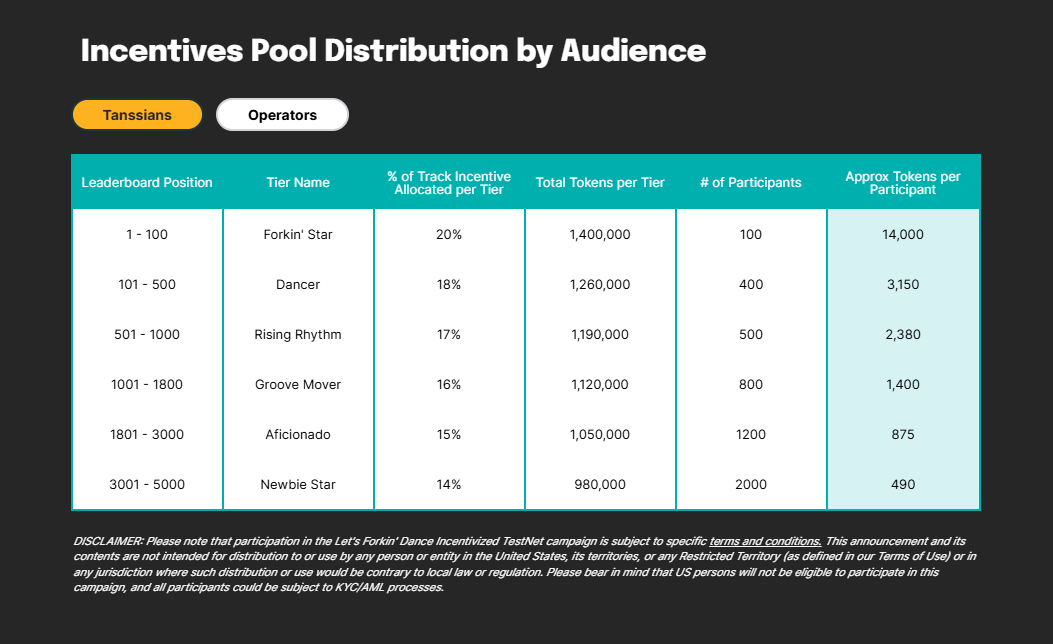1053x644 pixels.
Task: Select the Rising Rhythm tier cell
Action: (x=297, y=334)
